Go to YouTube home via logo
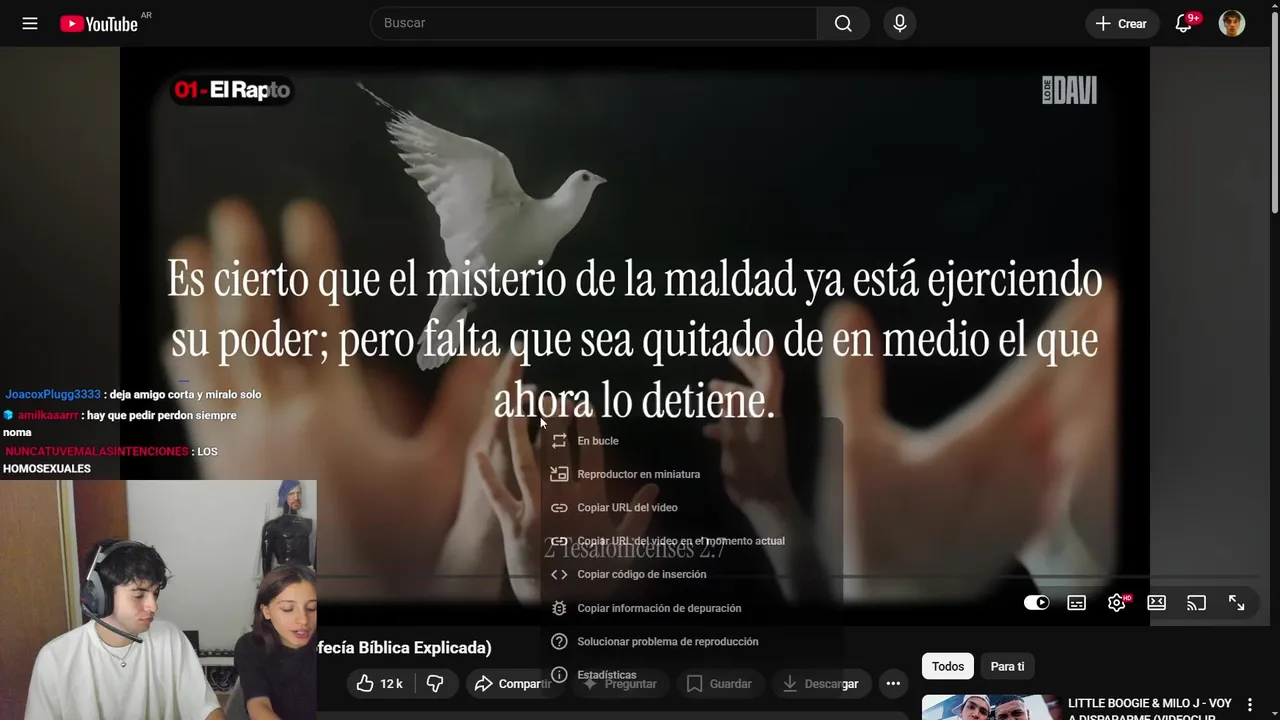The height and width of the screenshot is (720, 1280). (x=99, y=24)
